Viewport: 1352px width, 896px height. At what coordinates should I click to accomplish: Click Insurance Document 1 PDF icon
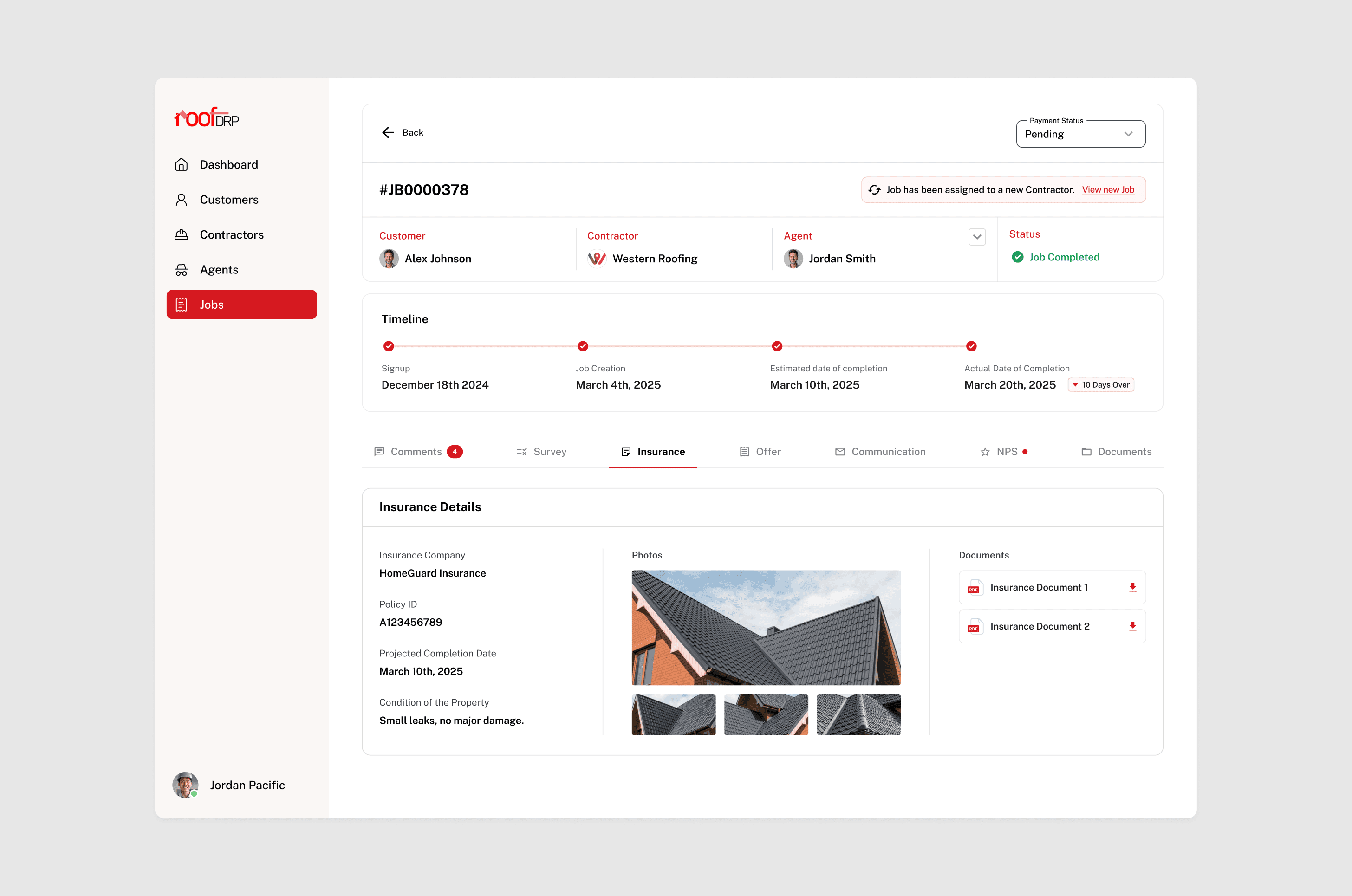point(974,587)
